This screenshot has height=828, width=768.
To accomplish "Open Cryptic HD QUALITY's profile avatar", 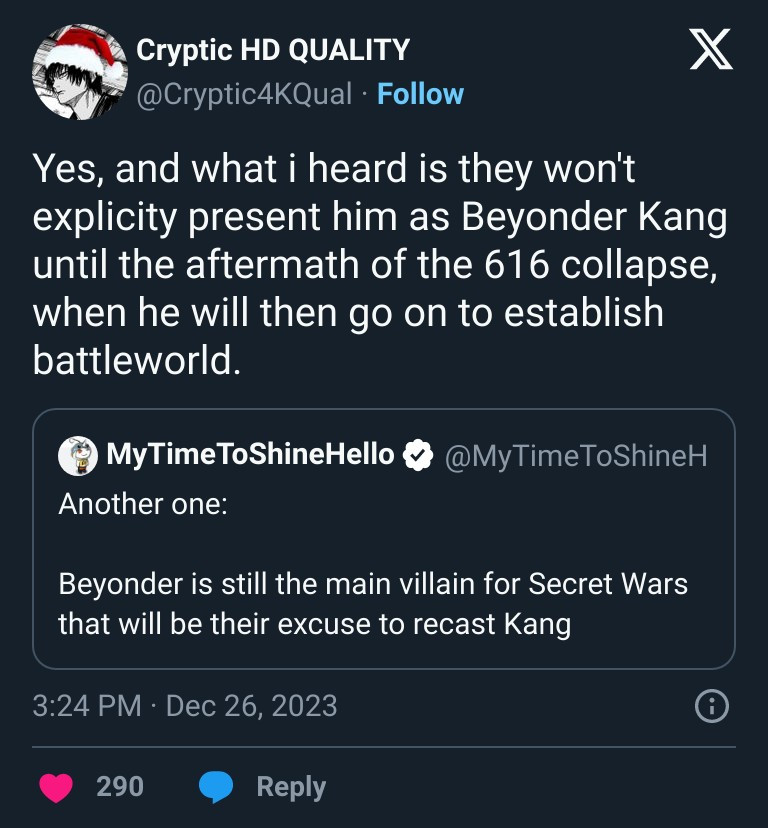I will (78, 72).
